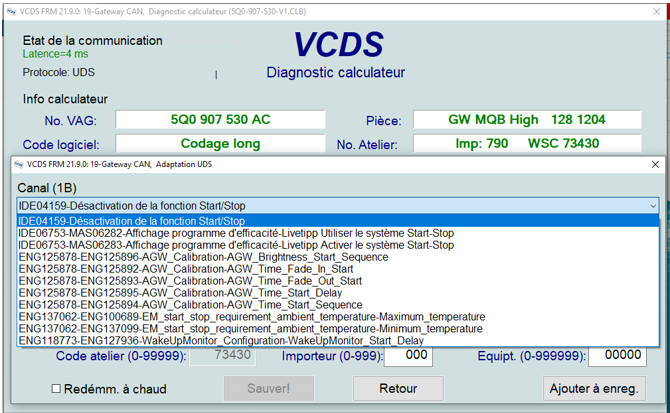Click the Sauver! button
The width and height of the screenshot is (670, 413).
[269, 388]
